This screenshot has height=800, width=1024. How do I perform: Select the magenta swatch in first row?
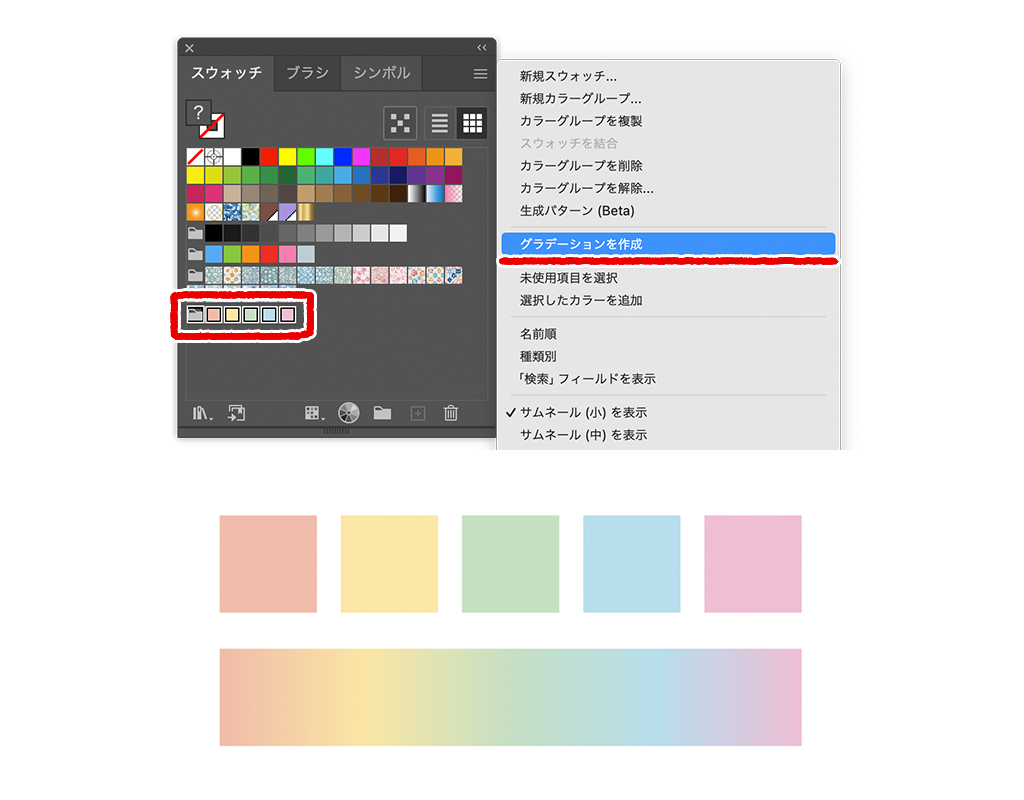pyautogui.click(x=361, y=157)
